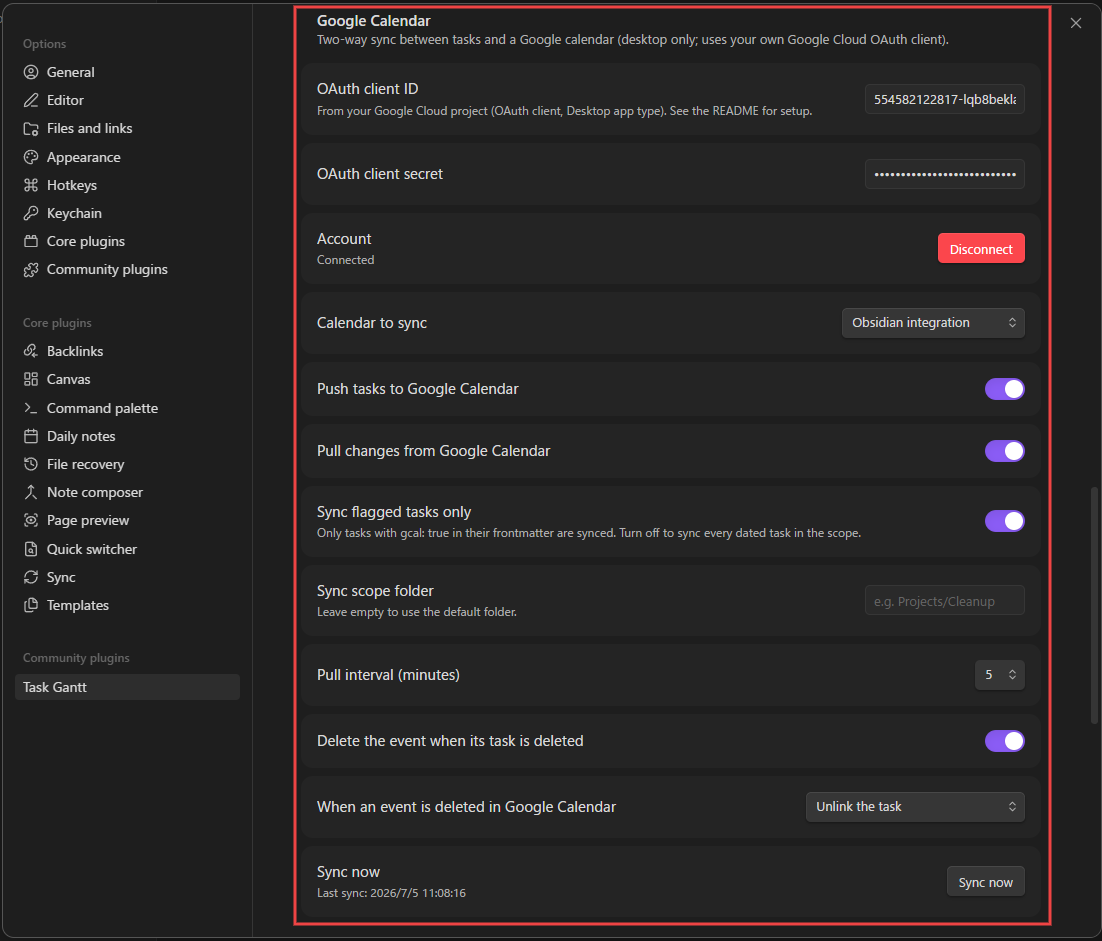Click the Sync scope folder input

click(944, 601)
